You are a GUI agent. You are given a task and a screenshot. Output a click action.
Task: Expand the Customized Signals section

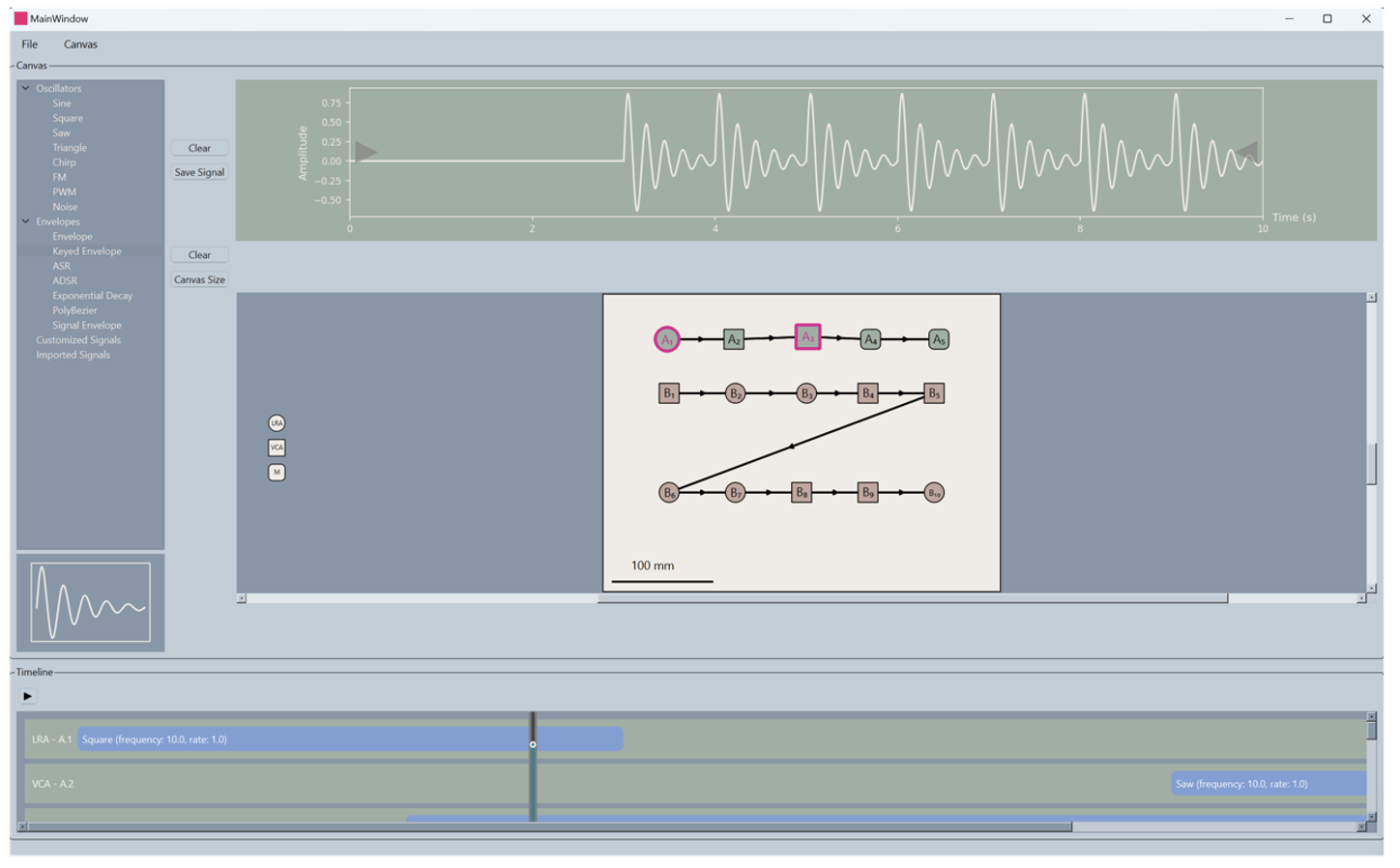tap(77, 340)
